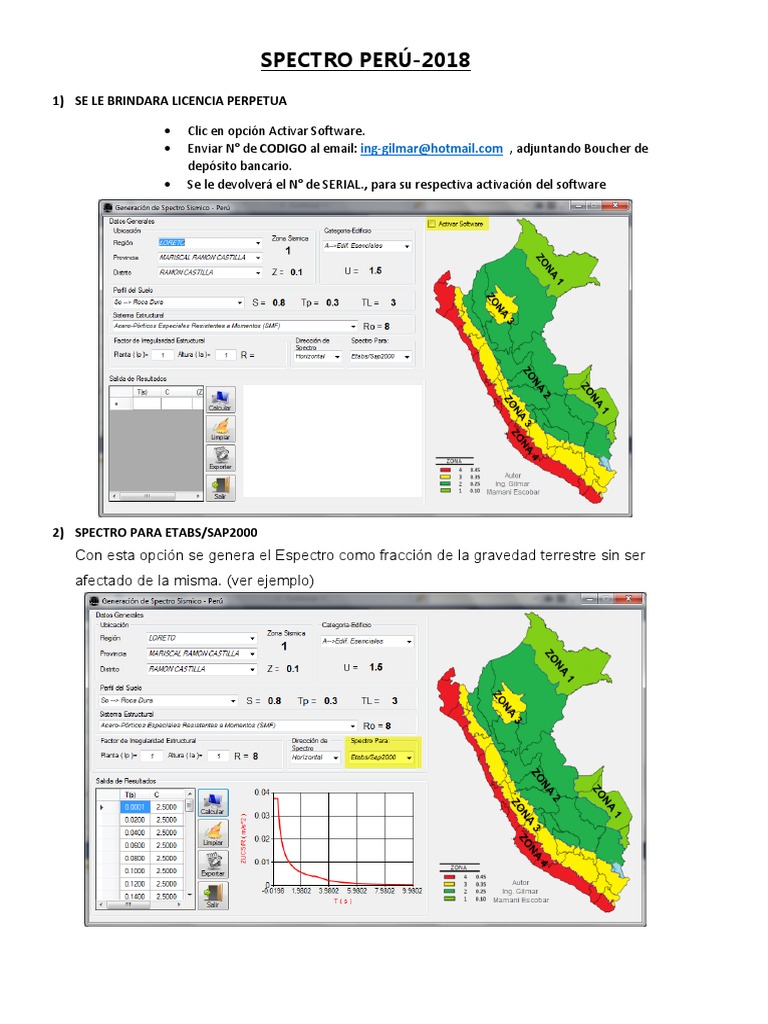This screenshot has height=1024, width=768.
Task: Open Provincia dropdown in section 1 window
Action: [210, 257]
